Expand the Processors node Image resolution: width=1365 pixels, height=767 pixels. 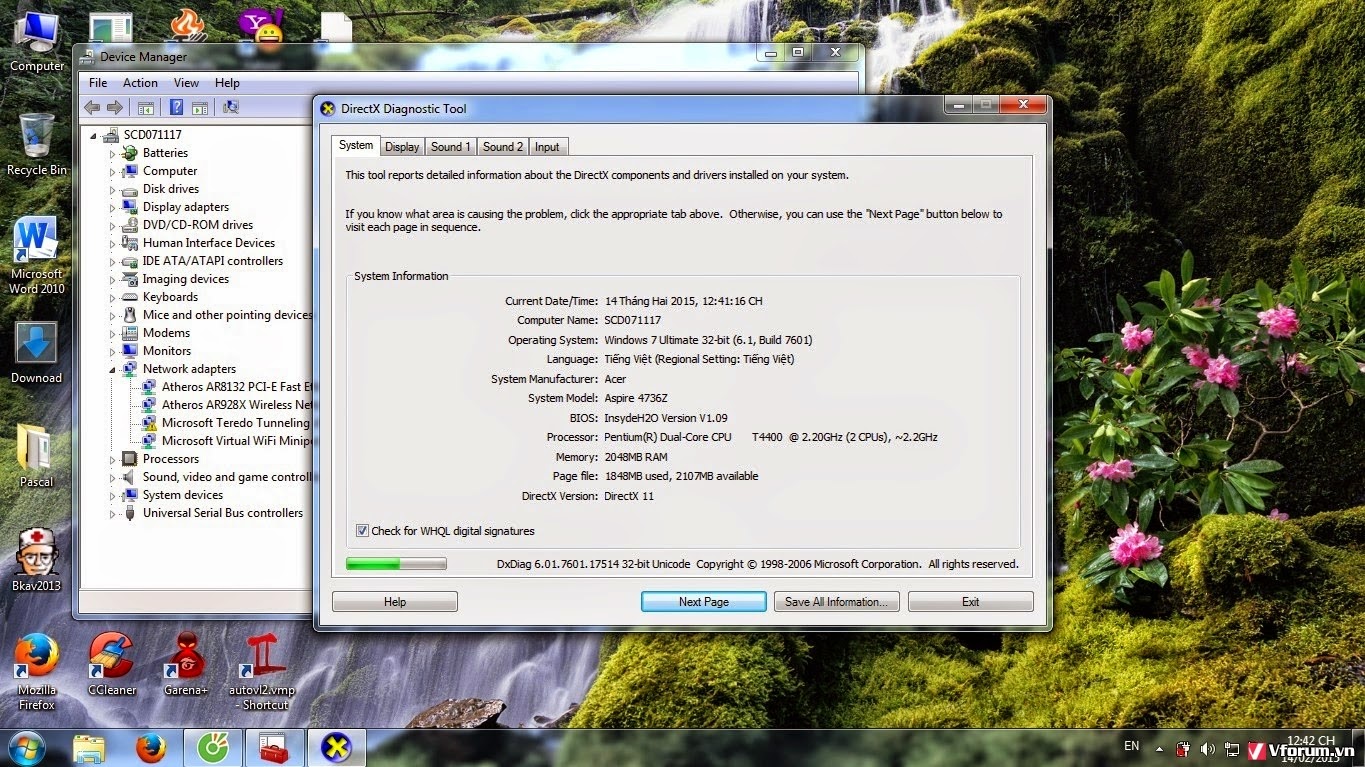click(113, 459)
